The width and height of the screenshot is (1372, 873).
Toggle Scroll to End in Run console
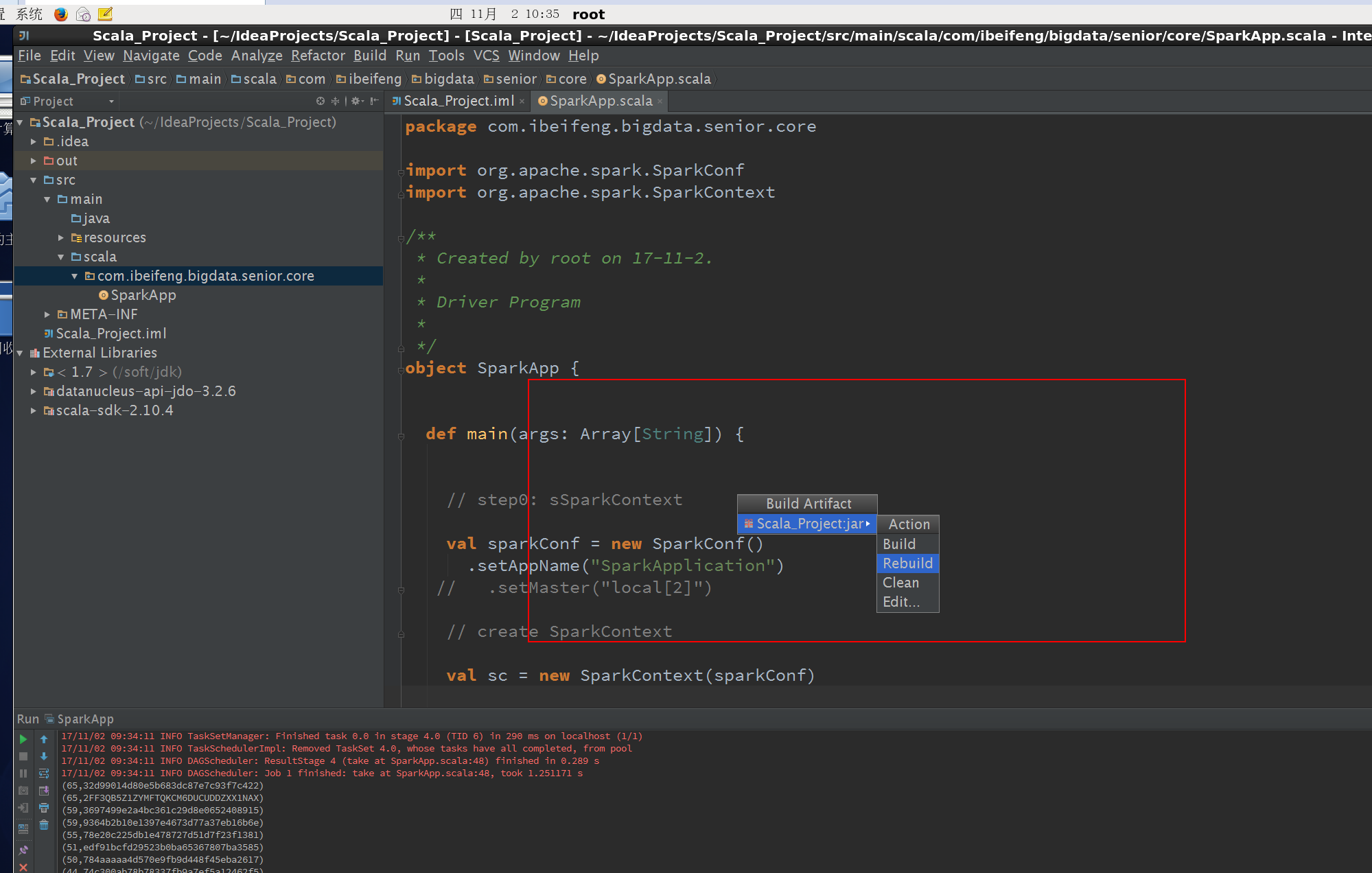(x=44, y=791)
